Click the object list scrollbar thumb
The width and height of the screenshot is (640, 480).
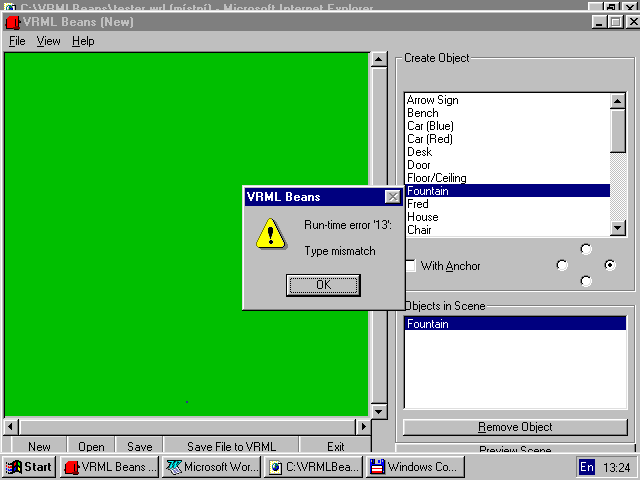point(618,131)
